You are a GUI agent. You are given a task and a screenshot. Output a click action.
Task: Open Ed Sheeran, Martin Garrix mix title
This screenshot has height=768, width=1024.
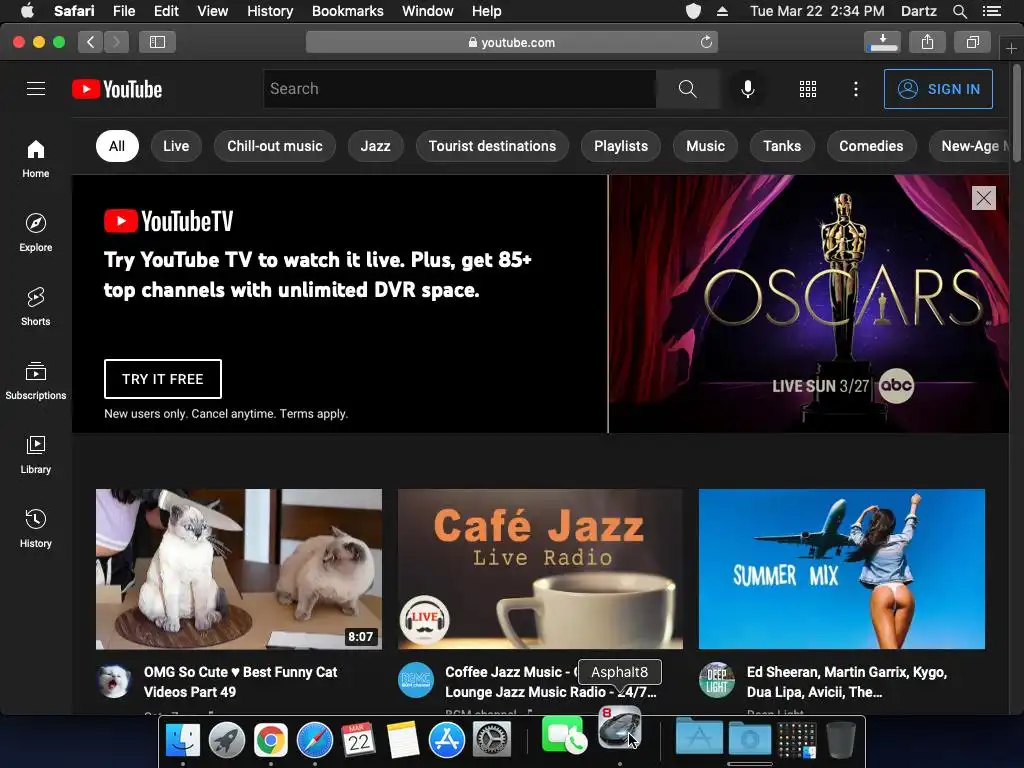point(847,682)
